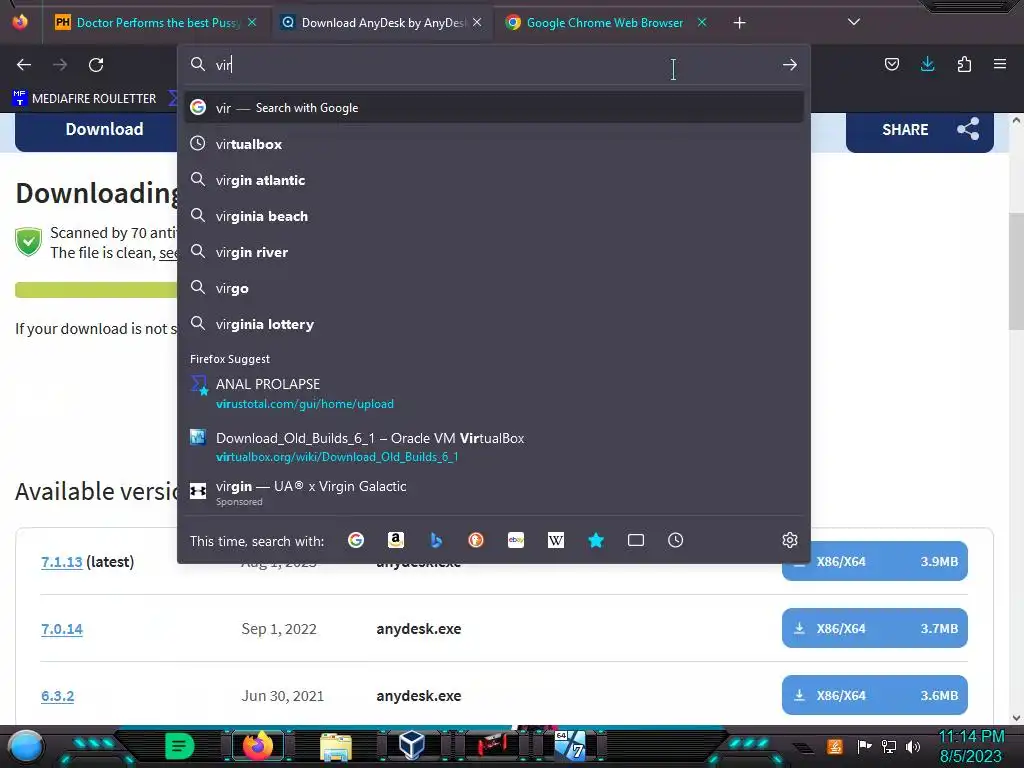Click the scrollbar up arrow
Screen dimensions: 1024x768
(1016, 120)
